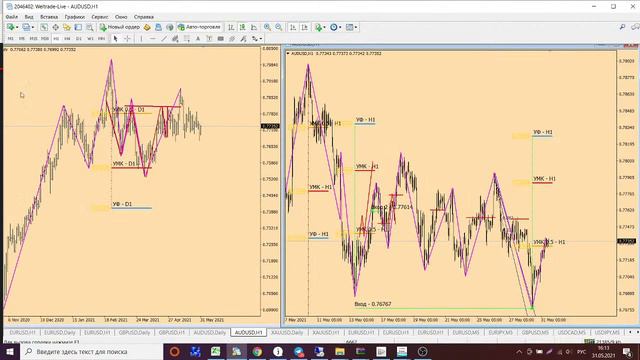Select the Trendline tool
The height and width of the screenshot is (360, 640).
(x=164, y=39)
